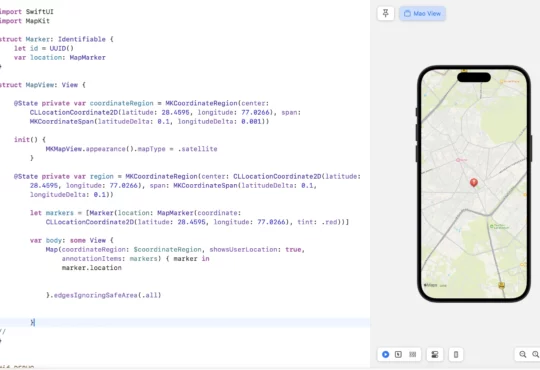The width and height of the screenshot is (540, 370).
Task: Click the 'markers' constant name
Action: [60, 213]
